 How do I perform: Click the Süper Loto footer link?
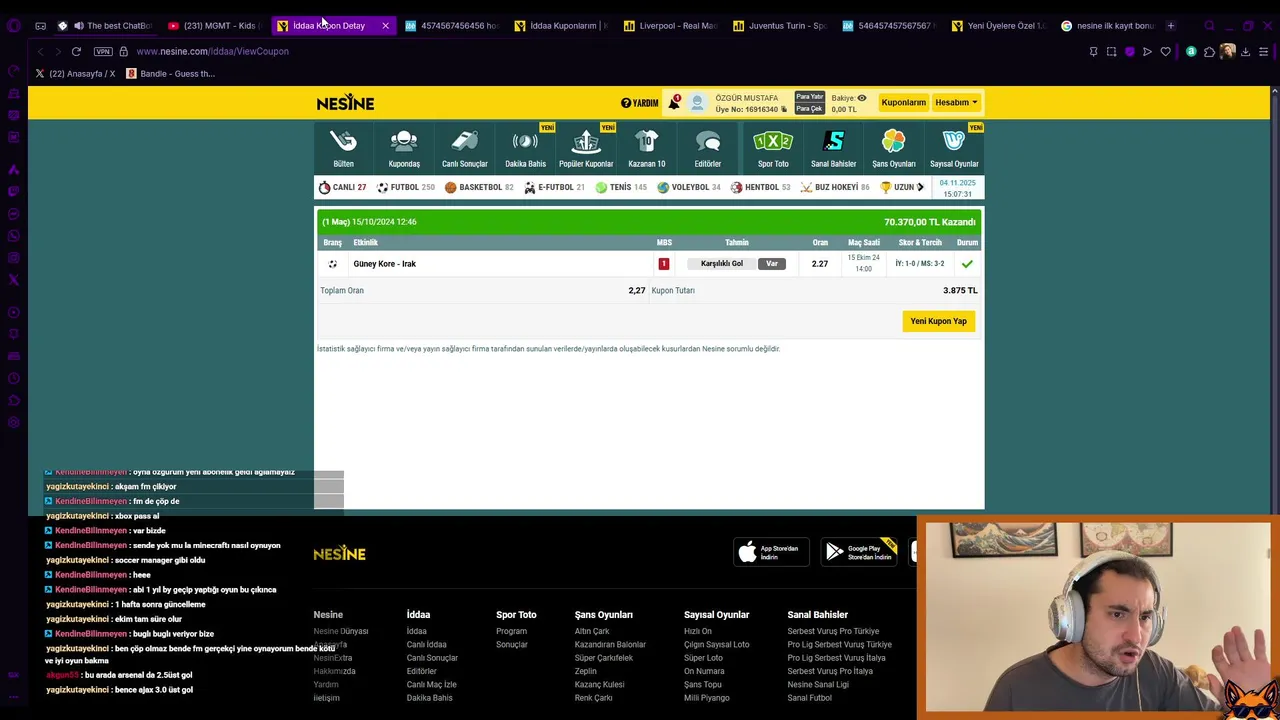pyautogui.click(x=703, y=658)
